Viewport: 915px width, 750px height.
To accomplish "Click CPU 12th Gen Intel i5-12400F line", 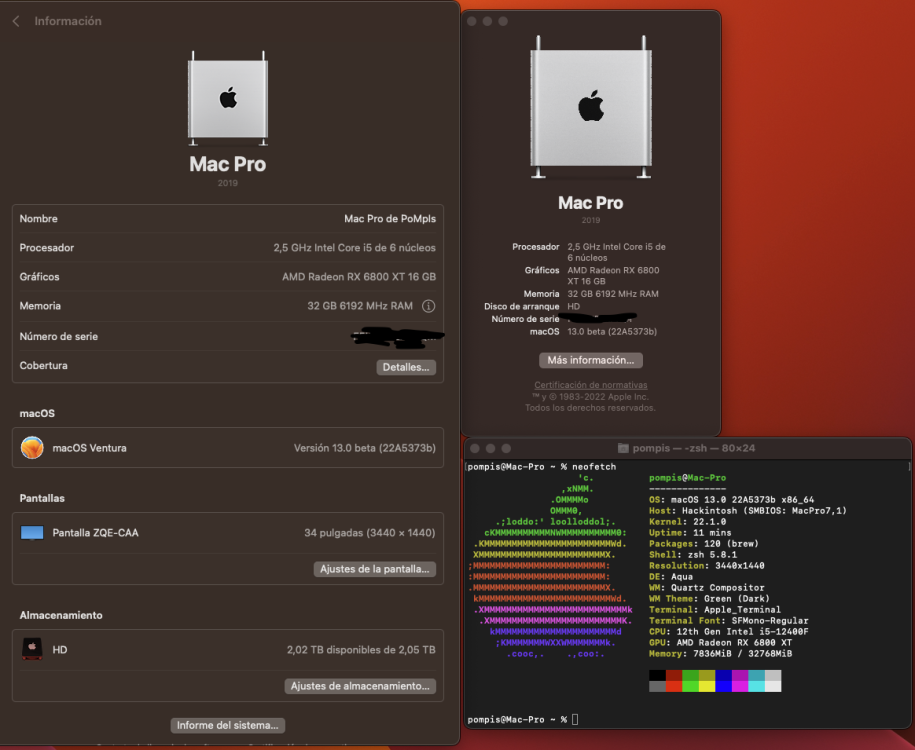I will [x=728, y=632].
